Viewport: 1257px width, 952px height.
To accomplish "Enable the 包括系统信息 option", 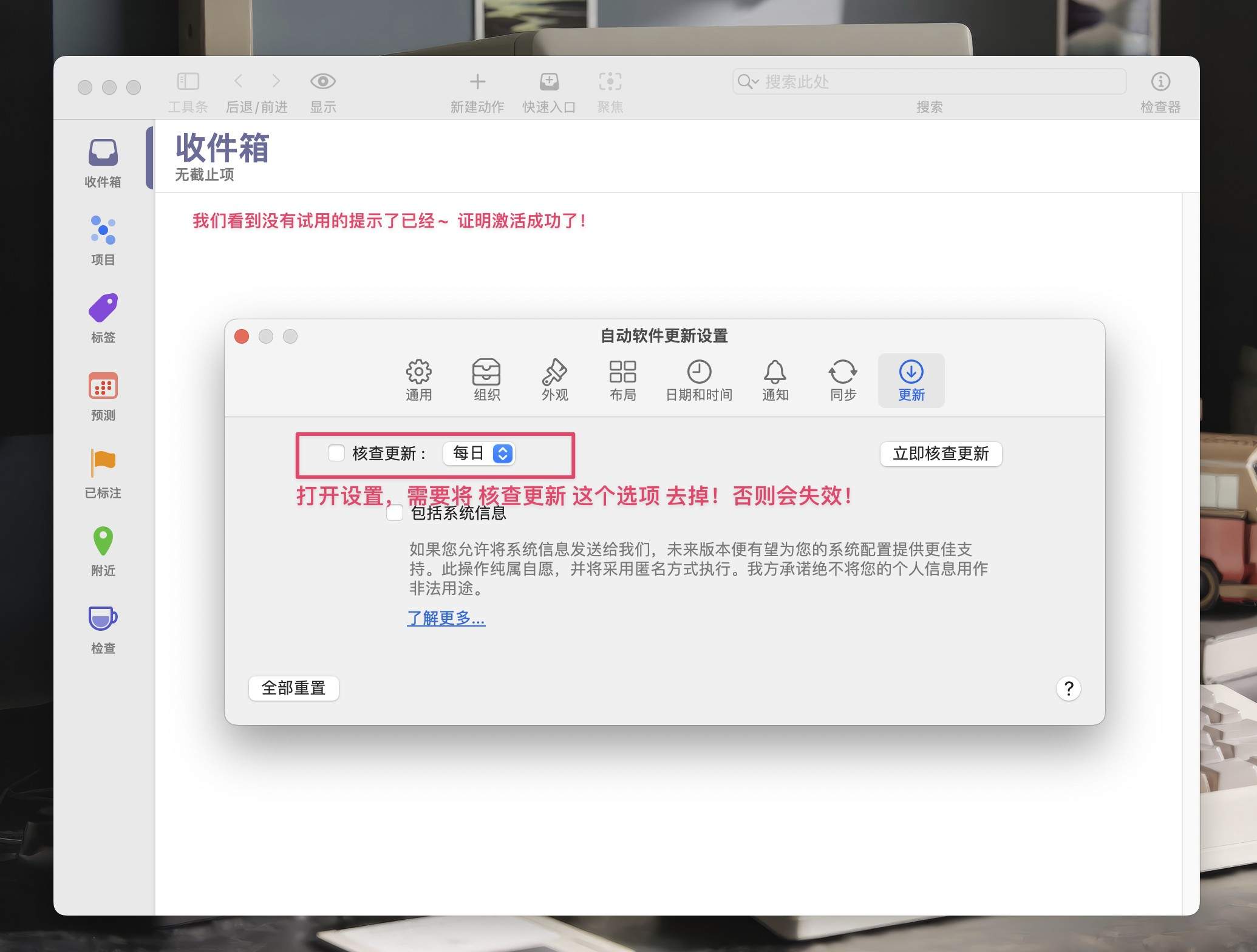I will (395, 513).
